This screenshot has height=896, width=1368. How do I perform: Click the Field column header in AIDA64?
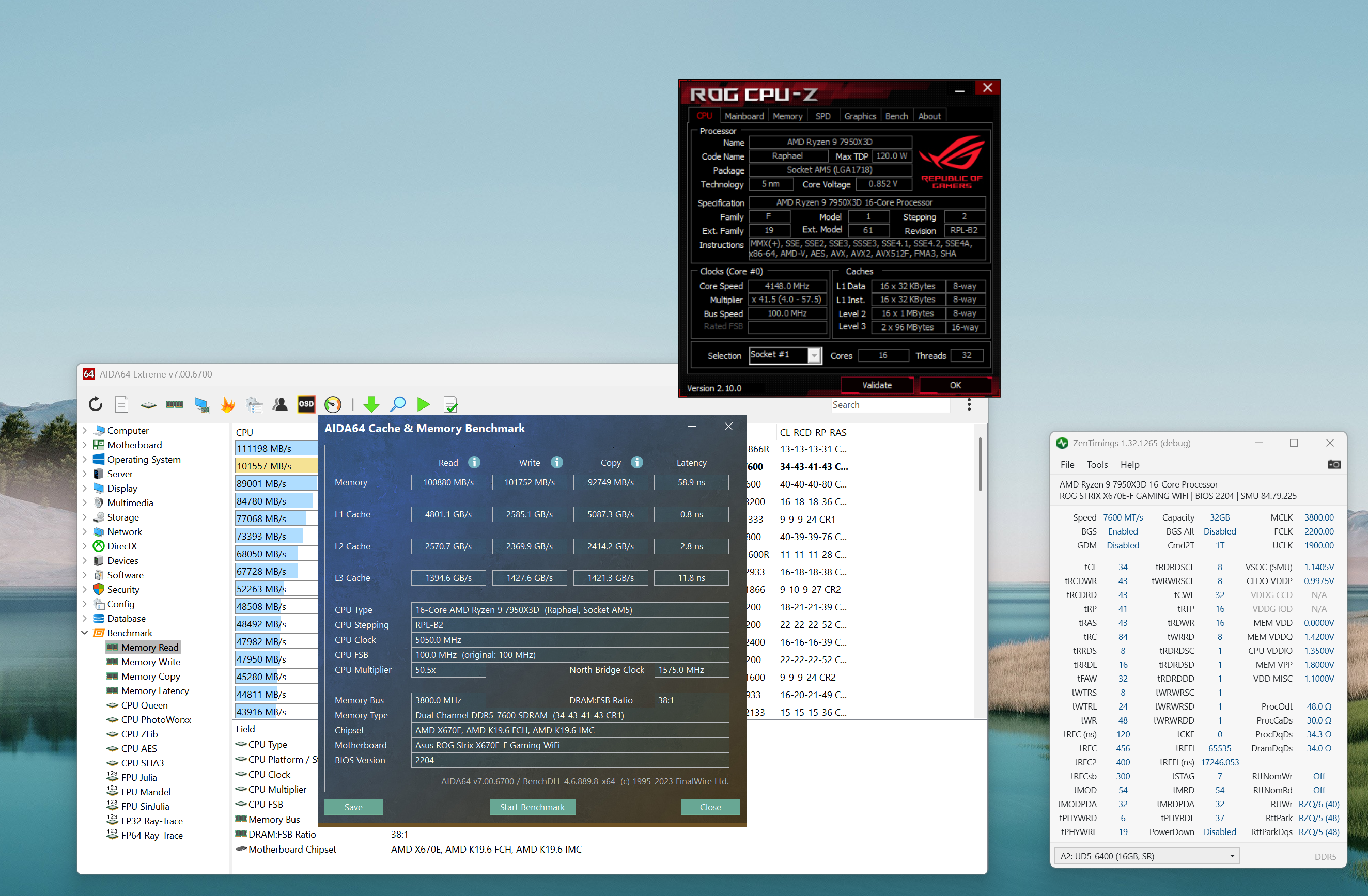click(245, 729)
